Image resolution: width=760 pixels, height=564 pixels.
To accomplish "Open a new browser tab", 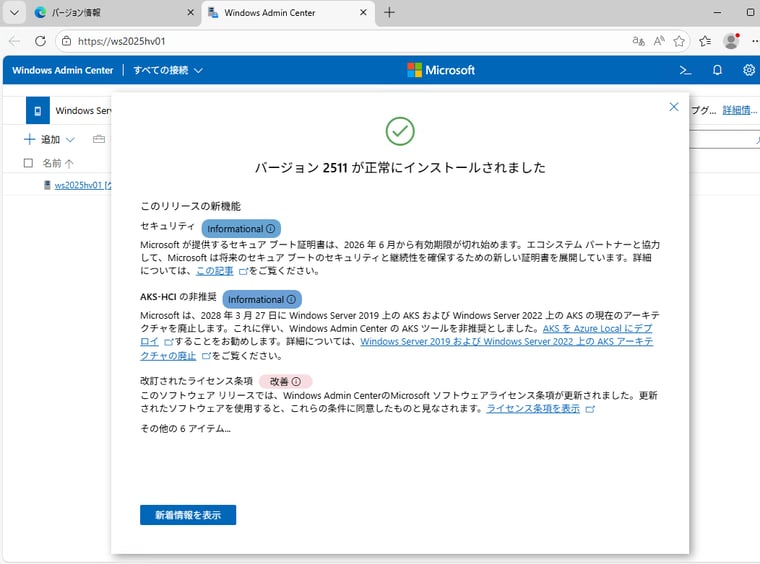I will pos(389,13).
